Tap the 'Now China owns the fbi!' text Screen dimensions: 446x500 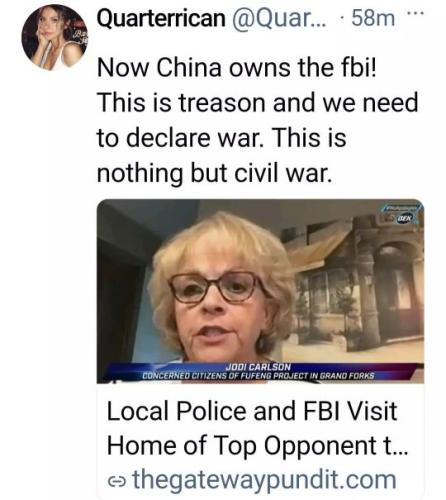coord(237,68)
